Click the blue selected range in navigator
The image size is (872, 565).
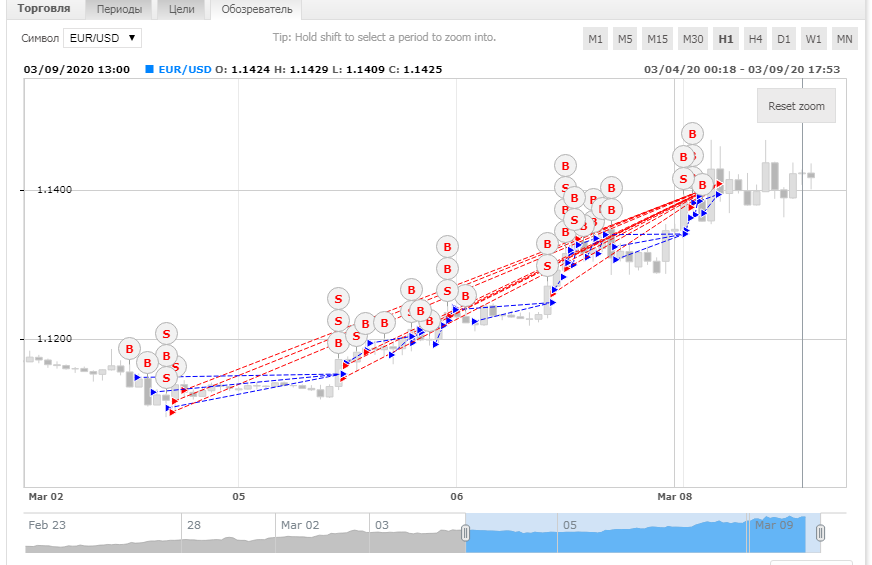(643, 533)
